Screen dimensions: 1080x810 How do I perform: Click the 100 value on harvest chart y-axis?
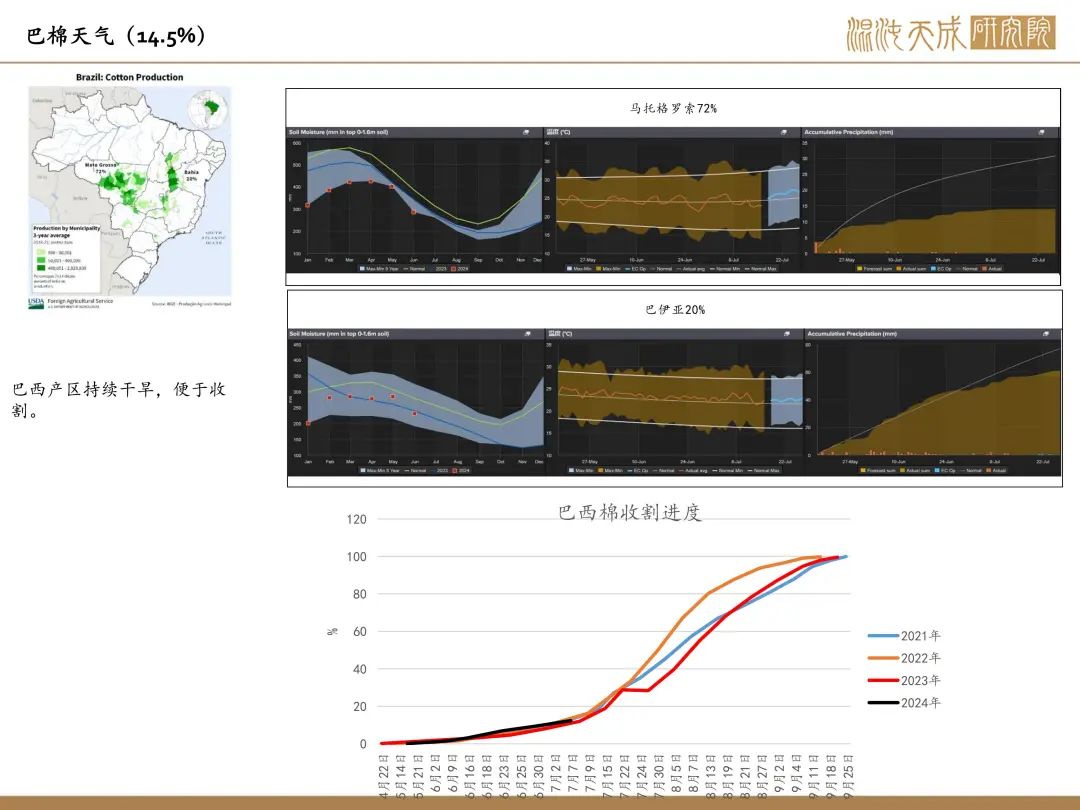[356, 557]
